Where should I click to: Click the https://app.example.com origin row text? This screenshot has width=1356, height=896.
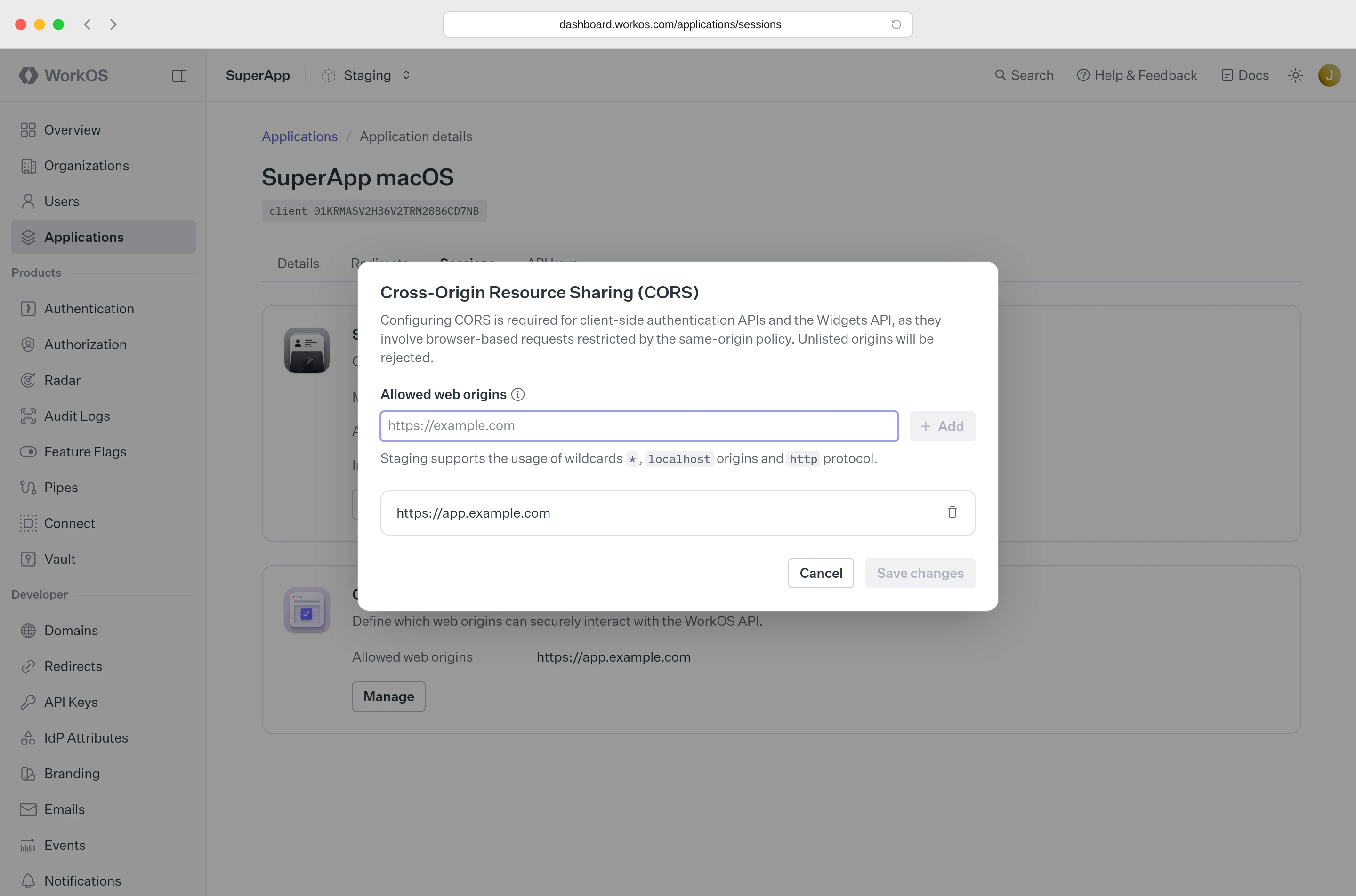coord(473,513)
